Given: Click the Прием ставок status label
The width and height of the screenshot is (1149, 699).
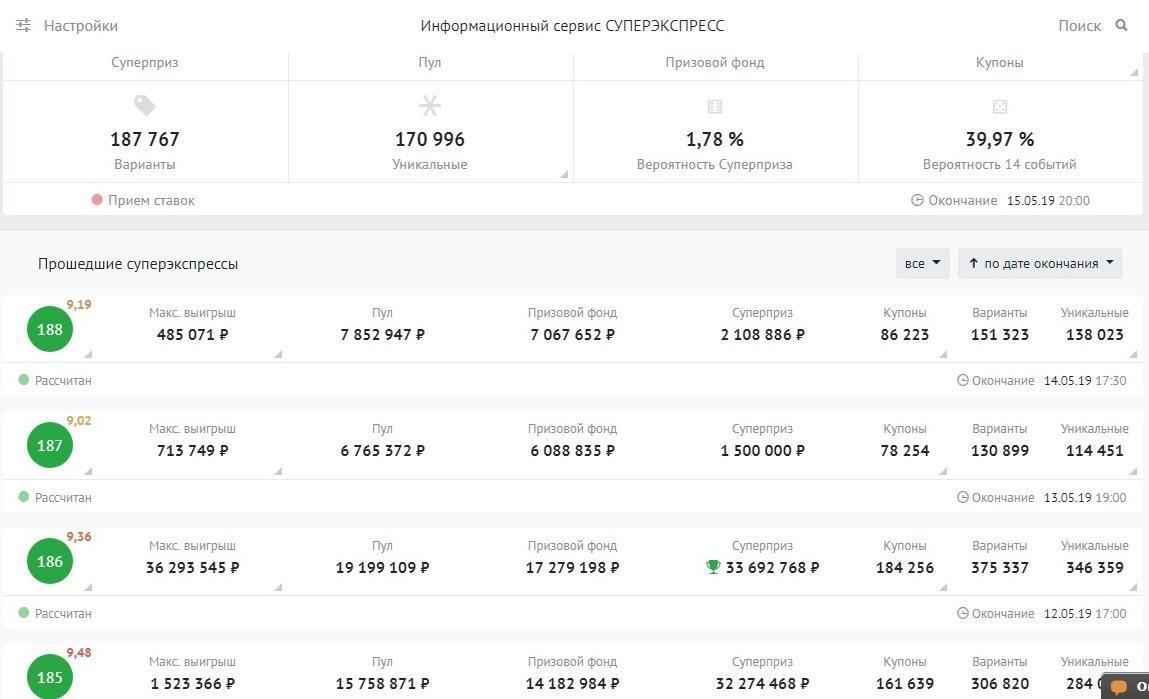Looking at the screenshot, I should 151,200.
